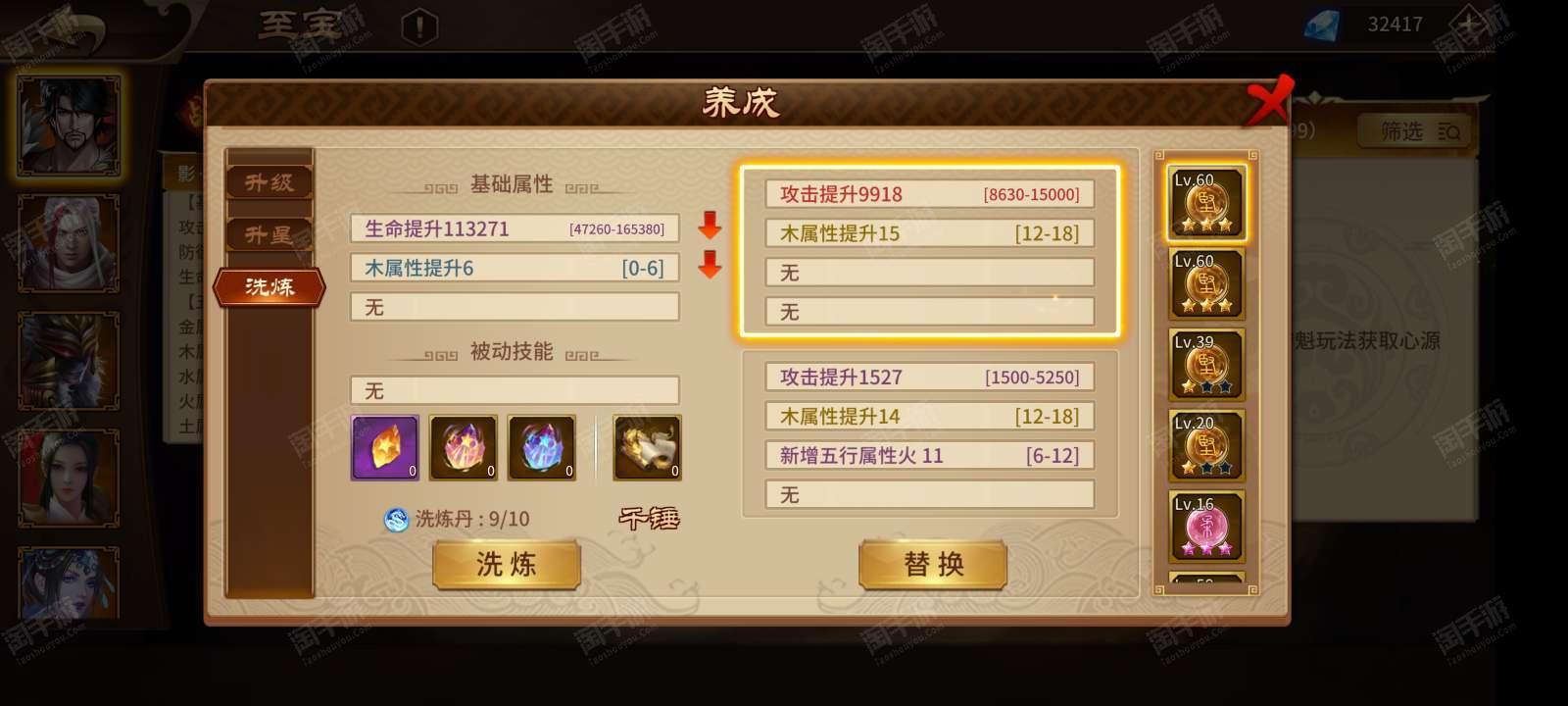The height and width of the screenshot is (706, 1568).
Task: Open the 升星 tab
Action: tap(269, 235)
